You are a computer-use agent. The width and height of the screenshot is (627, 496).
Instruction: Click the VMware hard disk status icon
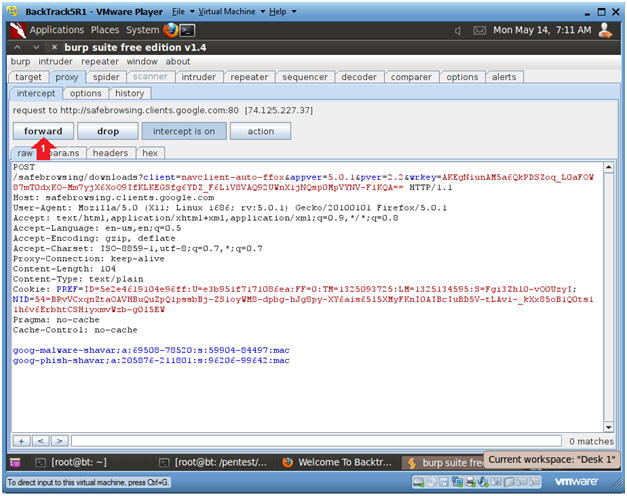[x=419, y=482]
